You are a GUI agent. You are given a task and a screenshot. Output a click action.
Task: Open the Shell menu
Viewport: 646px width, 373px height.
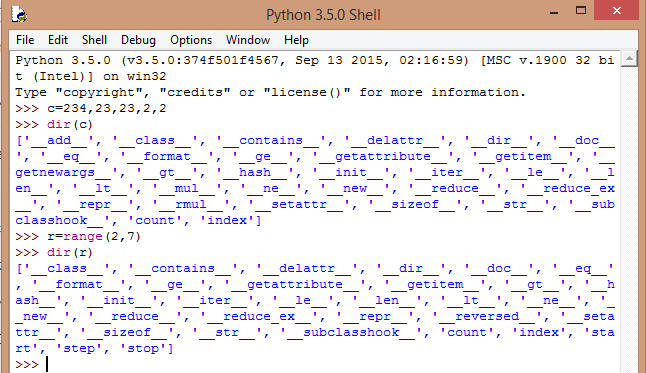click(x=94, y=40)
